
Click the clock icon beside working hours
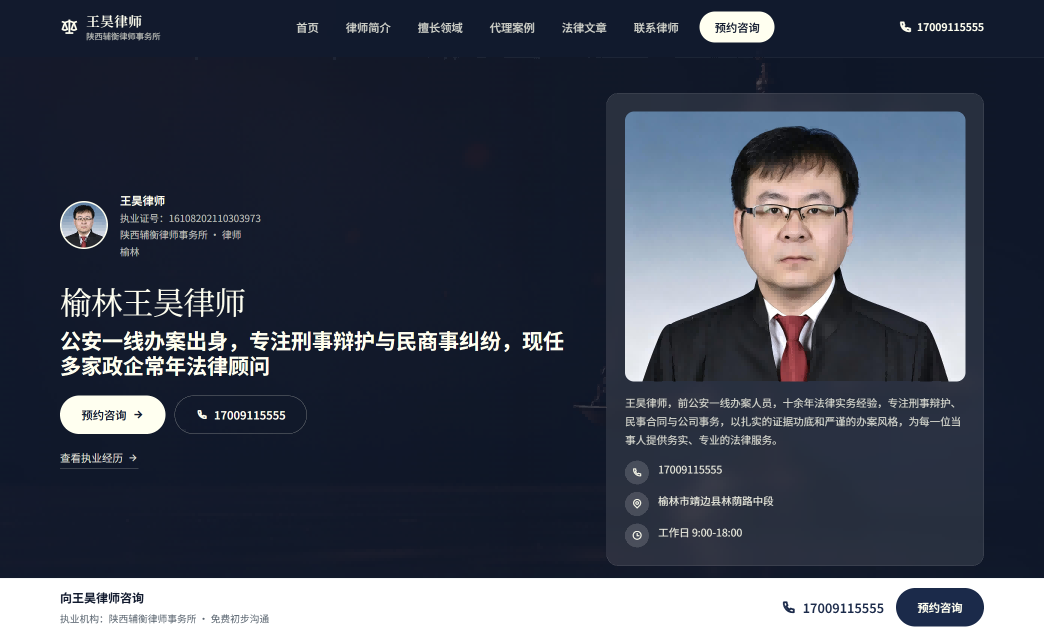637,535
